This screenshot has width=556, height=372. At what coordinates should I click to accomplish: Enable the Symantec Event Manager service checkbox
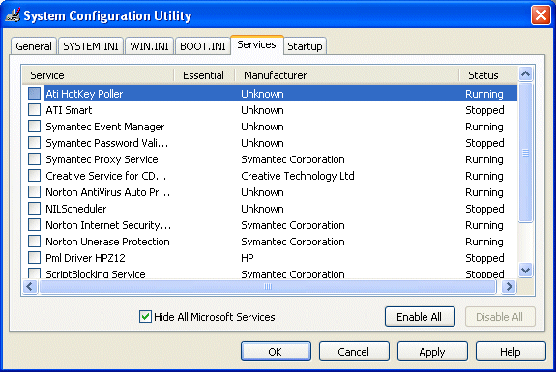tap(34, 126)
